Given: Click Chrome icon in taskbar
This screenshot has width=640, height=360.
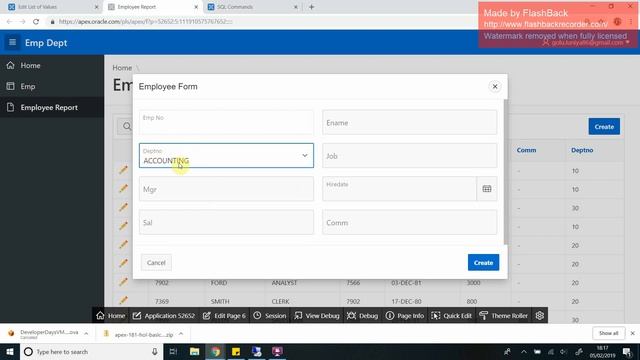Looking at the screenshot, I should [x=216, y=351].
